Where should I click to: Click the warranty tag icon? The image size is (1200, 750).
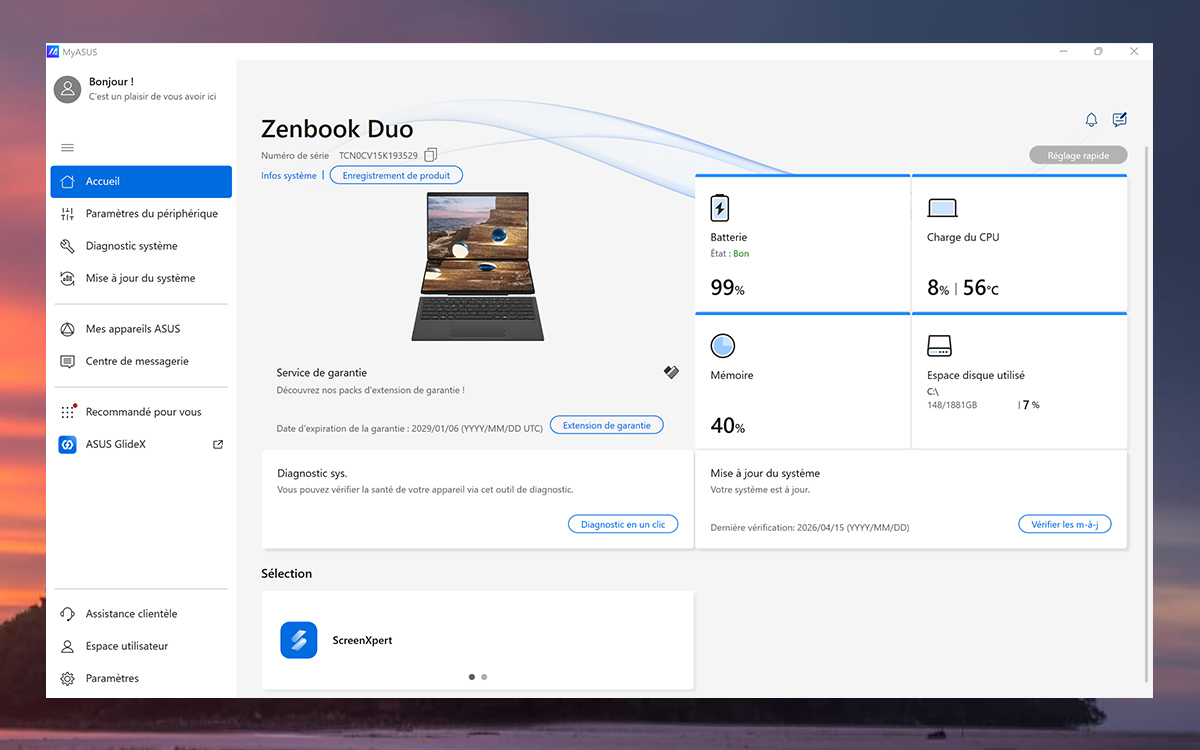[x=671, y=372]
